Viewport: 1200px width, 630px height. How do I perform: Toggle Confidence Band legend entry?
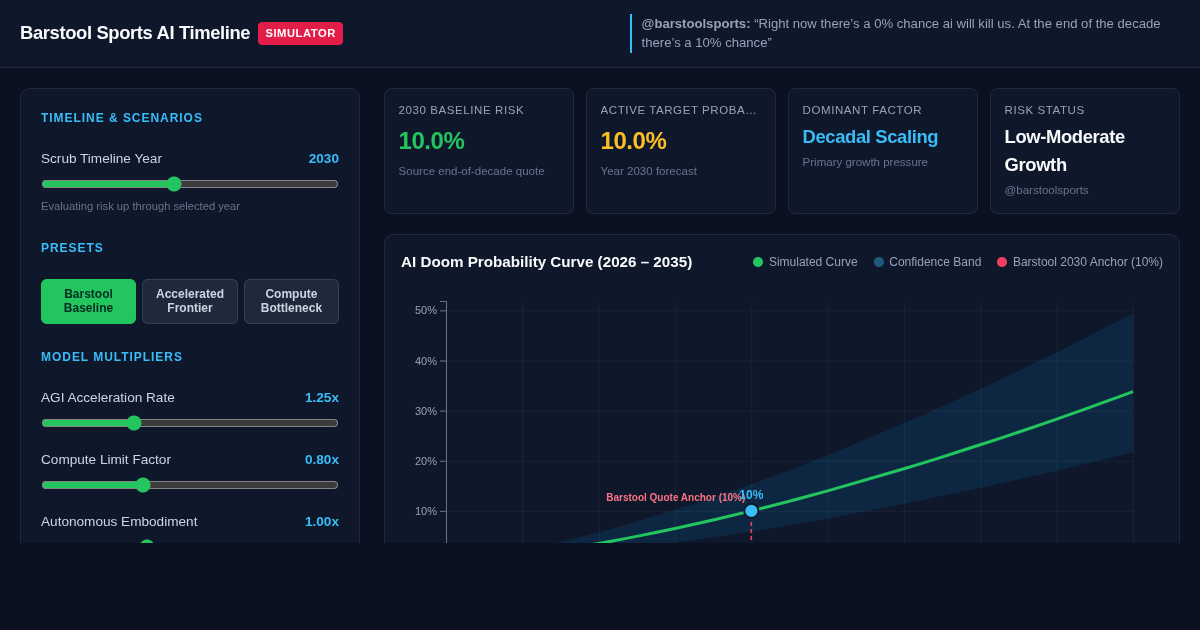(927, 262)
